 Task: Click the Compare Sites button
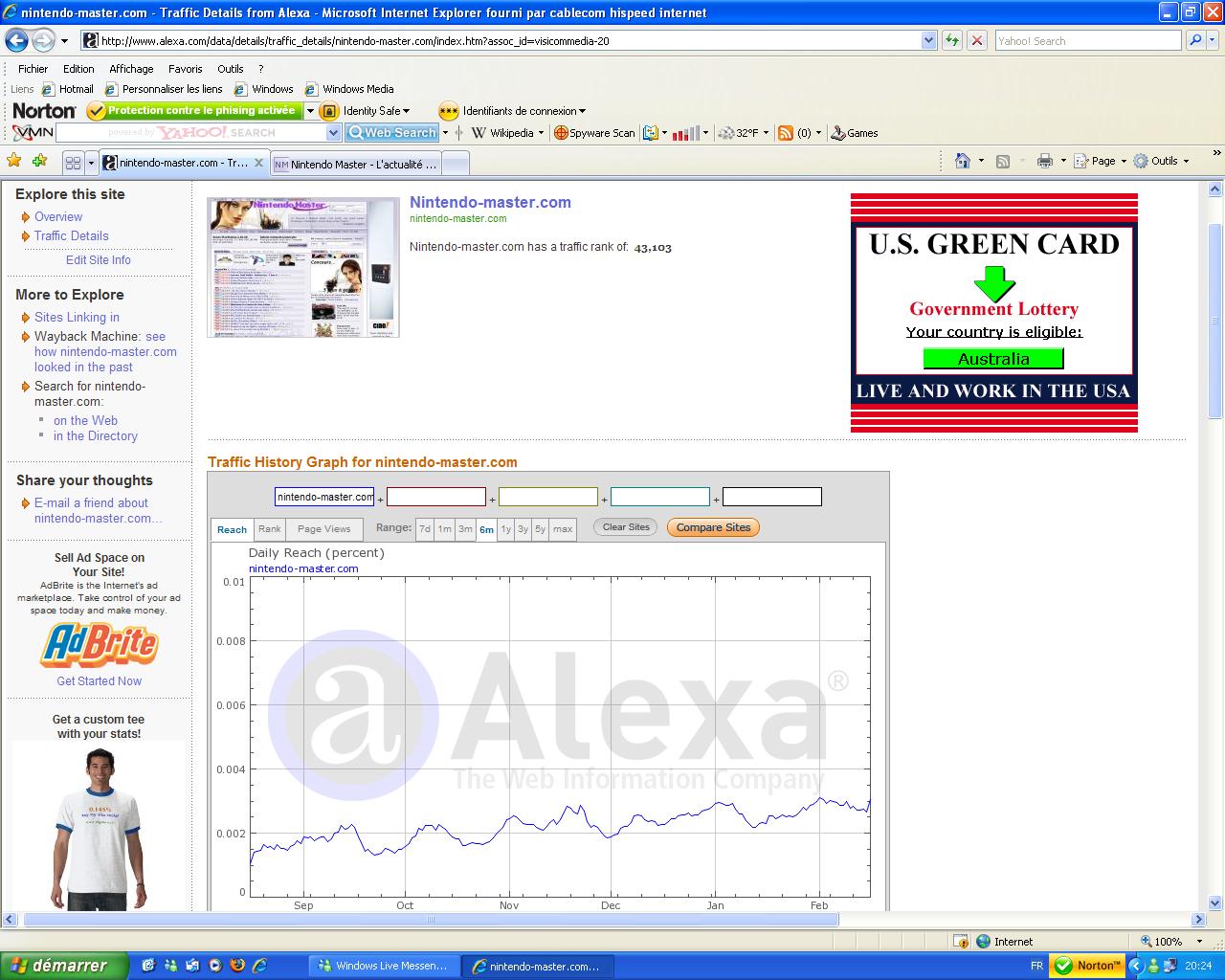pyautogui.click(x=713, y=527)
